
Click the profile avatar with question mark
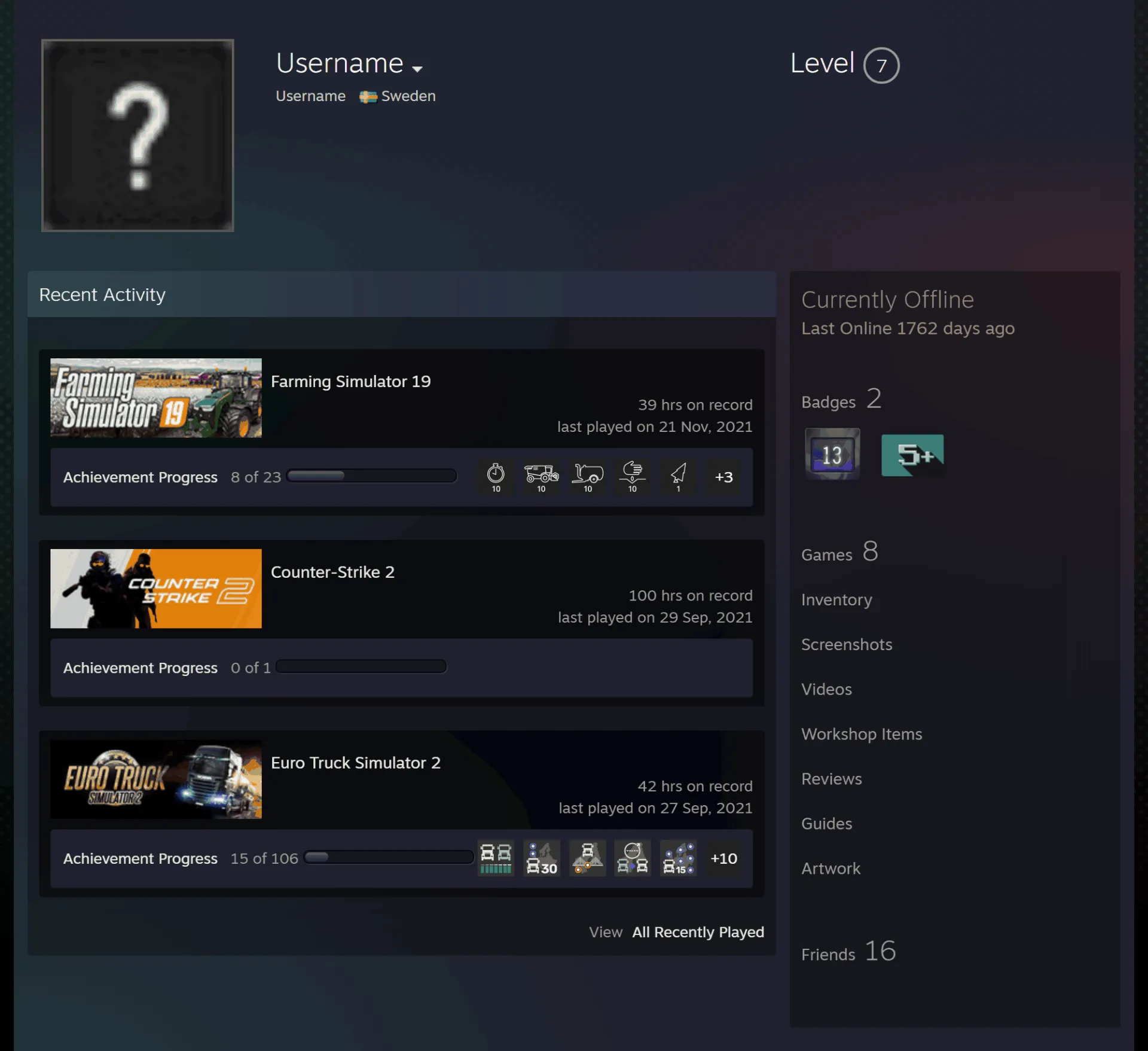pyautogui.click(x=138, y=135)
